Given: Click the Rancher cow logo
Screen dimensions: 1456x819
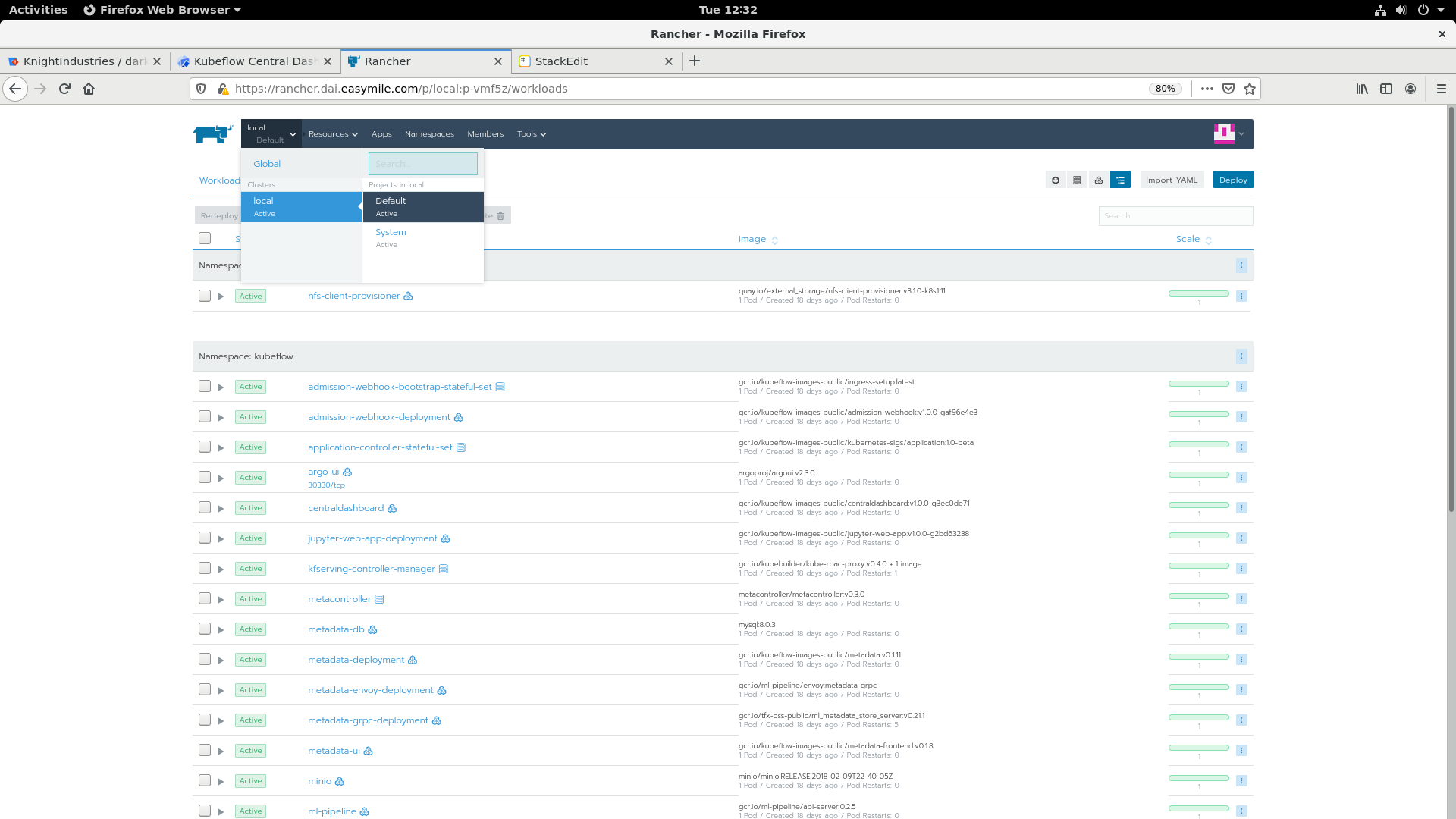Looking at the screenshot, I should [212, 134].
